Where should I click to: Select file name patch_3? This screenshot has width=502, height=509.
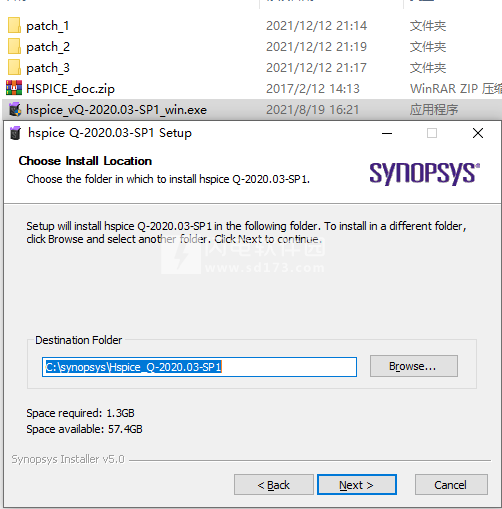48,68
